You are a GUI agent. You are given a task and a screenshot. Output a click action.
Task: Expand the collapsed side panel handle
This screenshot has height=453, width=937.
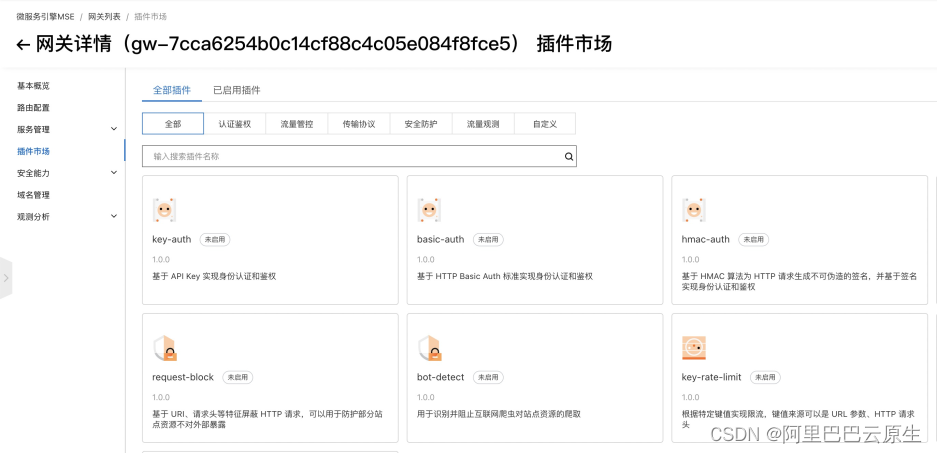click(6, 278)
